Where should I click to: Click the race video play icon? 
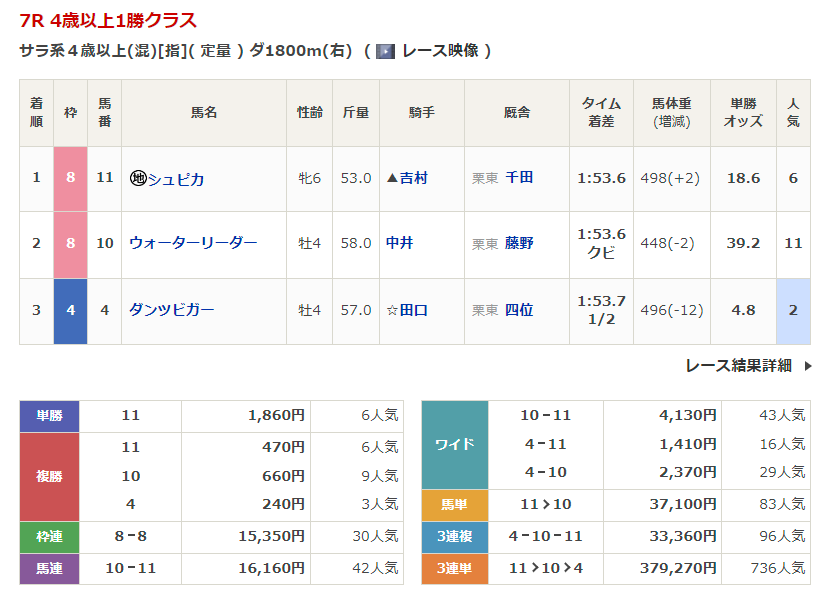click(x=385, y=51)
